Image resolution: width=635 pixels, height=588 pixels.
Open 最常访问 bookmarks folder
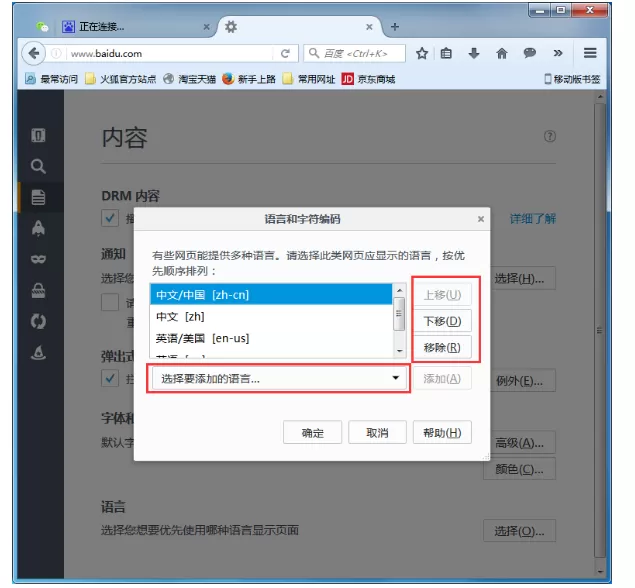pyautogui.click(x=51, y=79)
